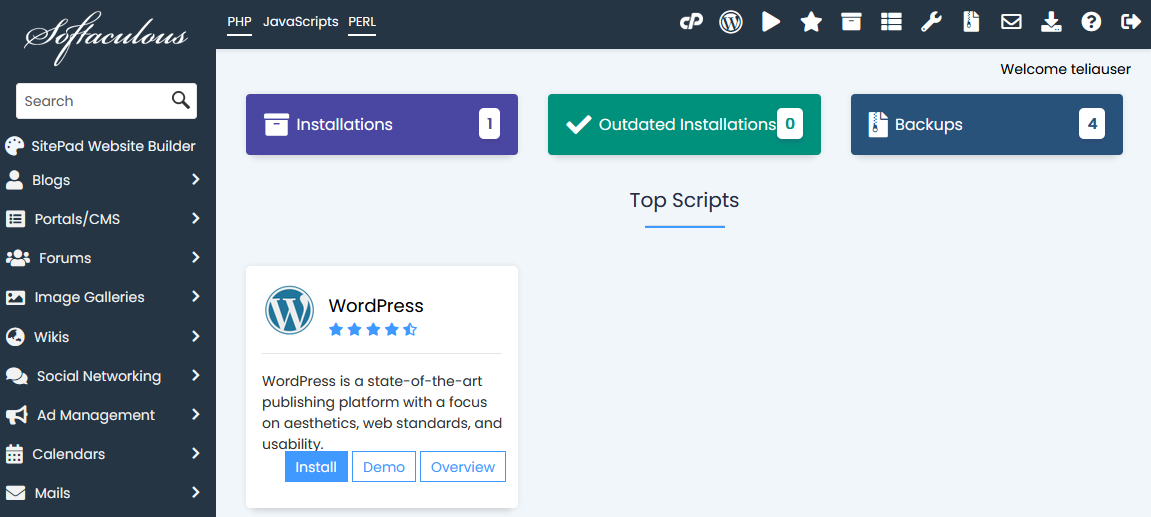Screen dimensions: 1151x517
Task: Click the WordPress logo in script card
Action: pyautogui.click(x=289, y=310)
